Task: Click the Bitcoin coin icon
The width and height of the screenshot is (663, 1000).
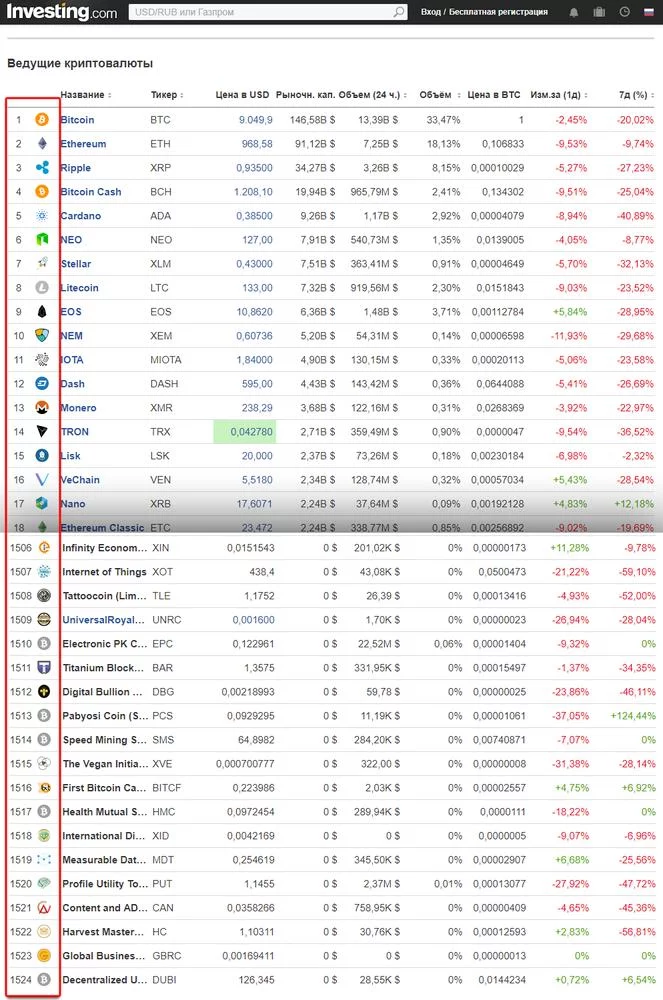Action: 43,120
